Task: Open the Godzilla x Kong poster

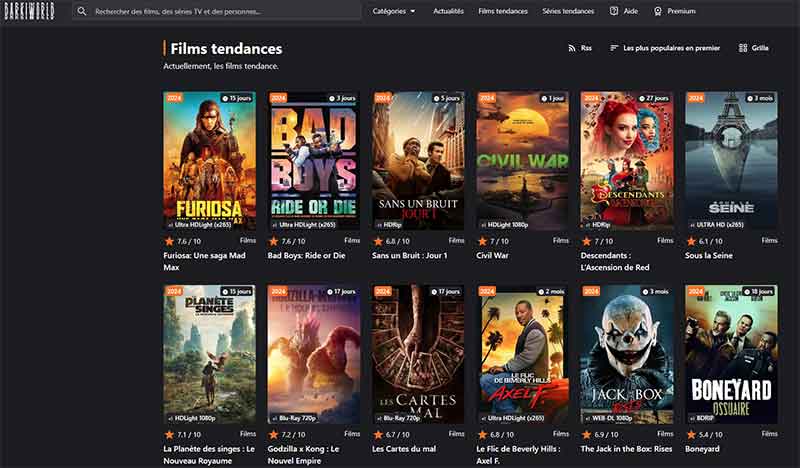Action: (313, 354)
